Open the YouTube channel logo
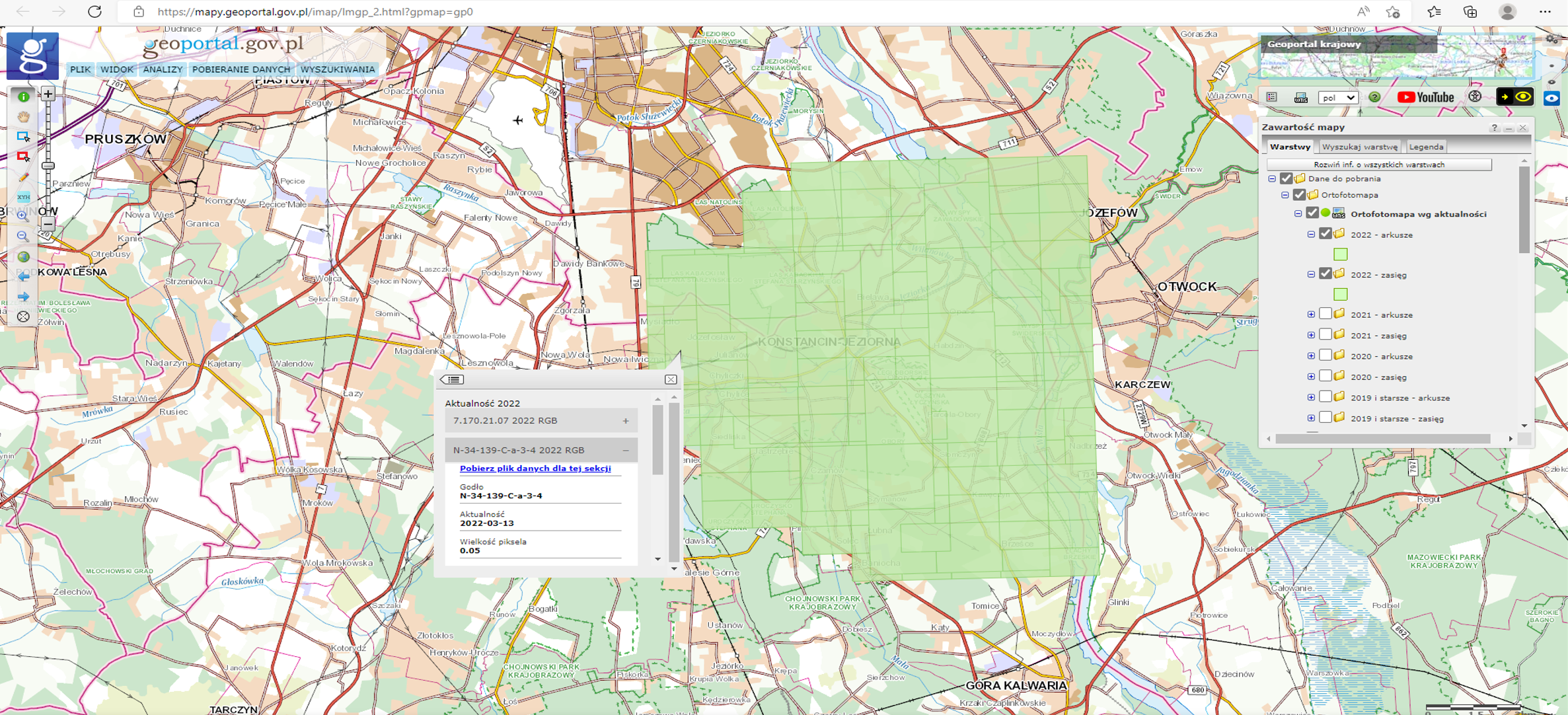Viewport: 1568px width, 715px height. 1426,98
